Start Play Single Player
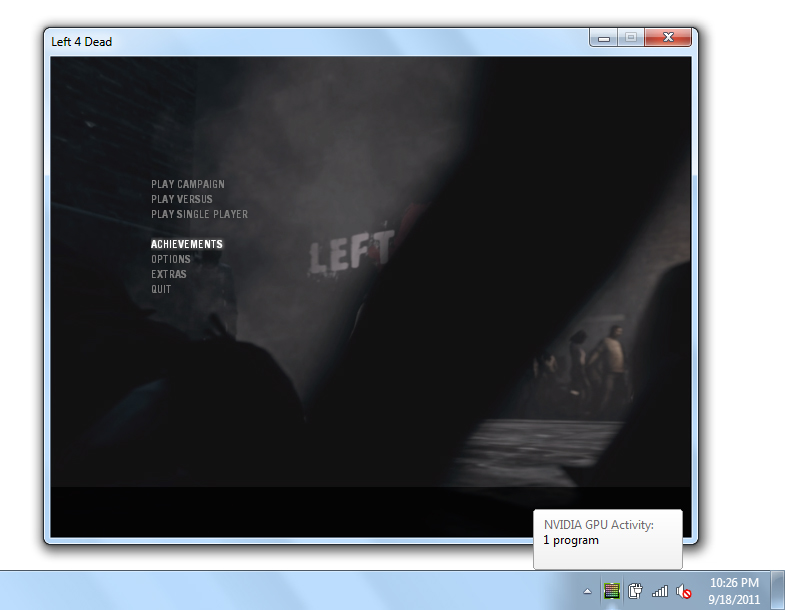The image size is (785, 610). [x=199, y=214]
